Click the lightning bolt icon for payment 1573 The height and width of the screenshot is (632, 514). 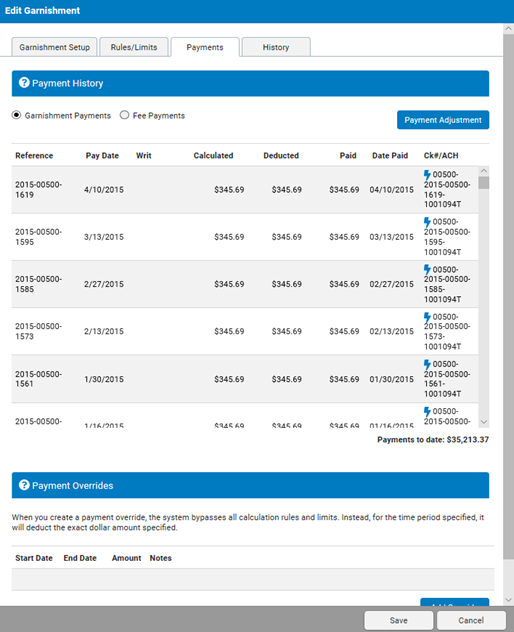tap(427, 317)
